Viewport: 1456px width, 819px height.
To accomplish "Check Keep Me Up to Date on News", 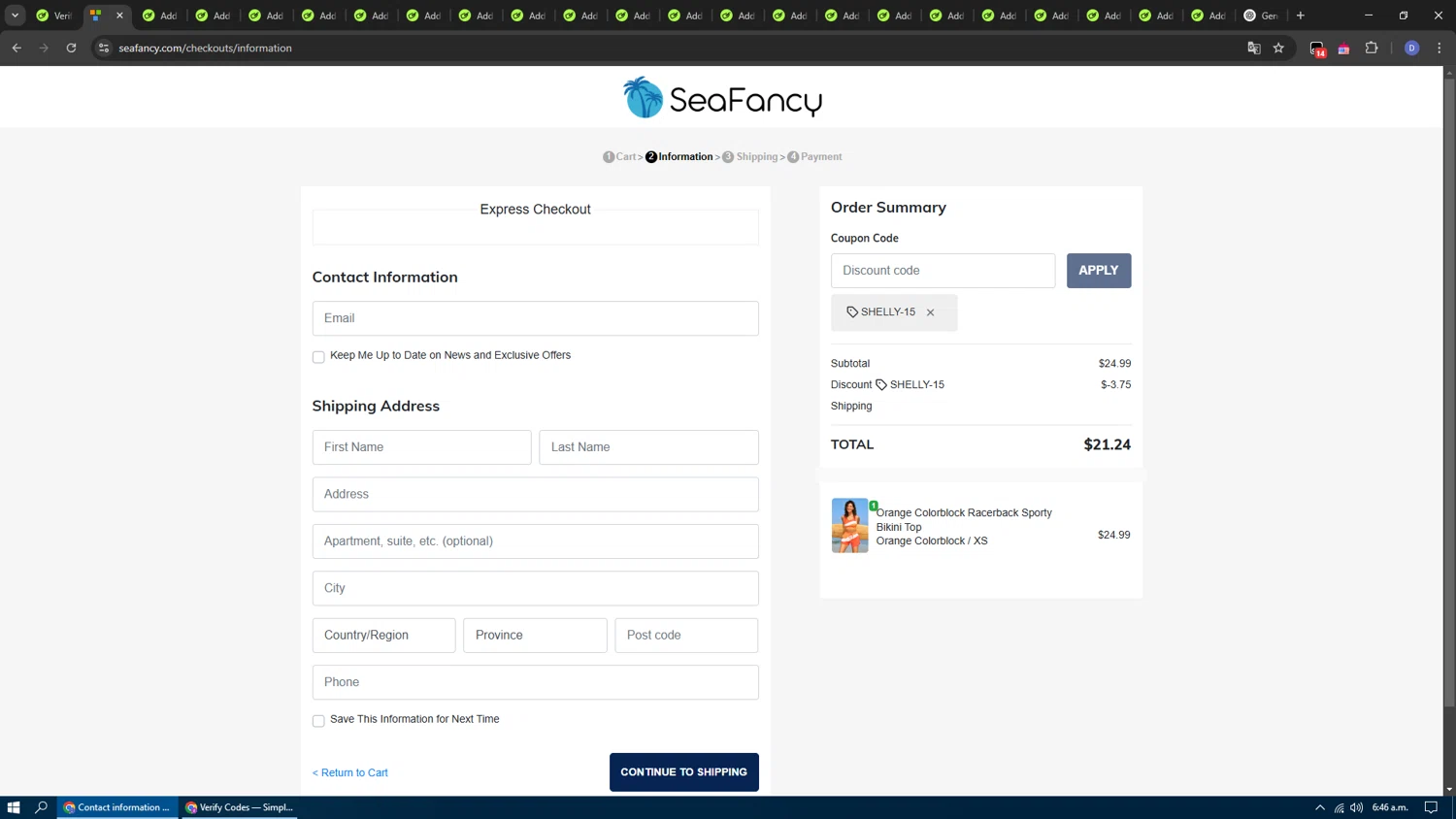I will click(x=318, y=357).
